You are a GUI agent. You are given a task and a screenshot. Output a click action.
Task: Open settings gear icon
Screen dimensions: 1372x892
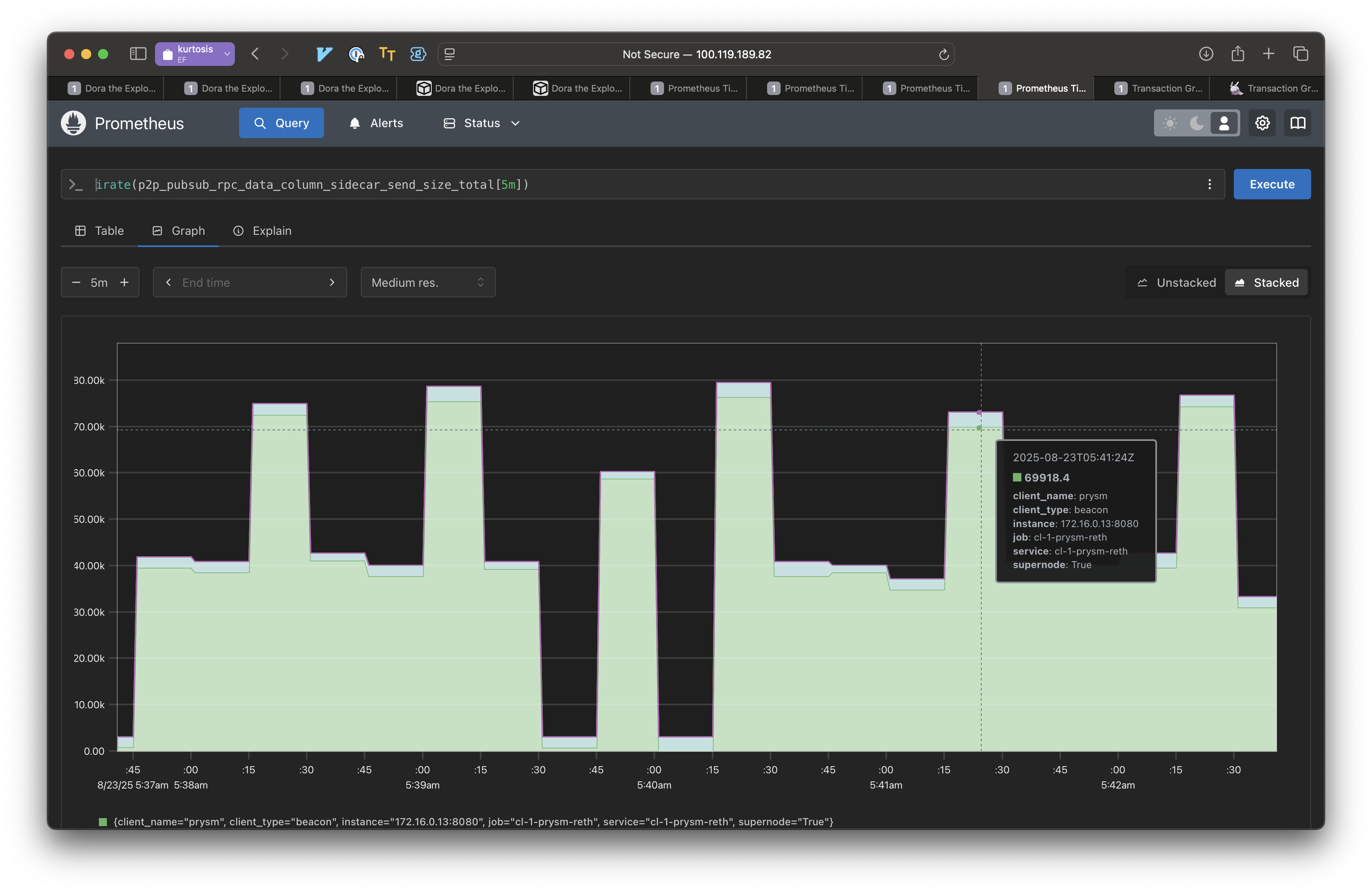[1263, 123]
